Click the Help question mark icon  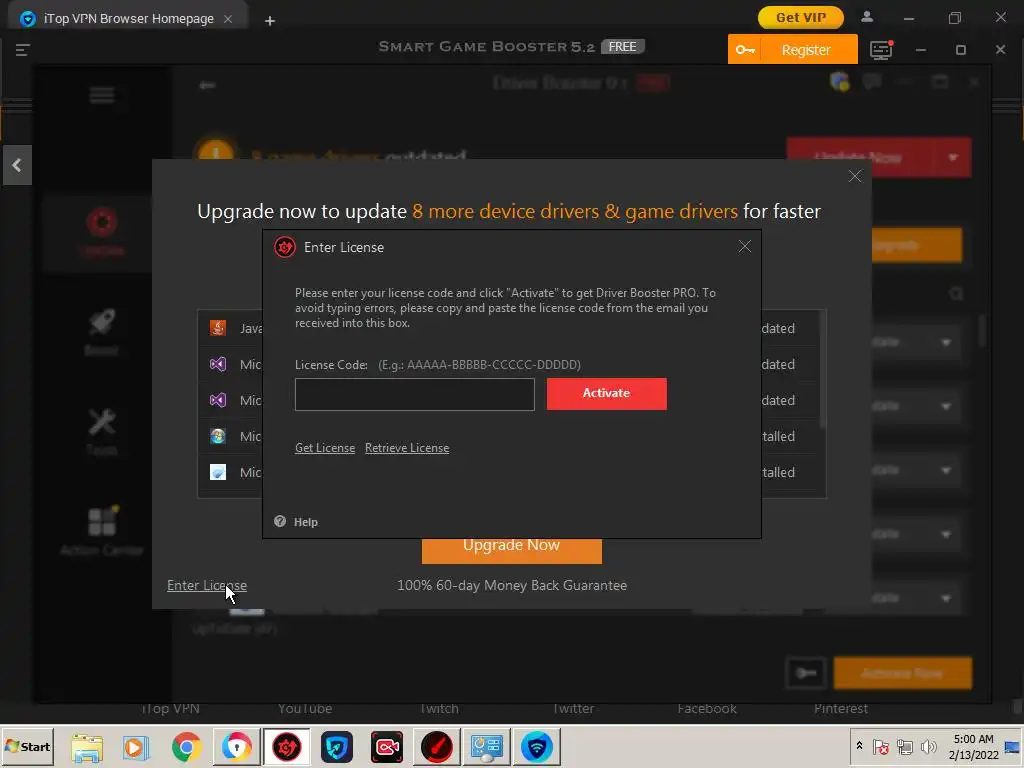click(280, 521)
